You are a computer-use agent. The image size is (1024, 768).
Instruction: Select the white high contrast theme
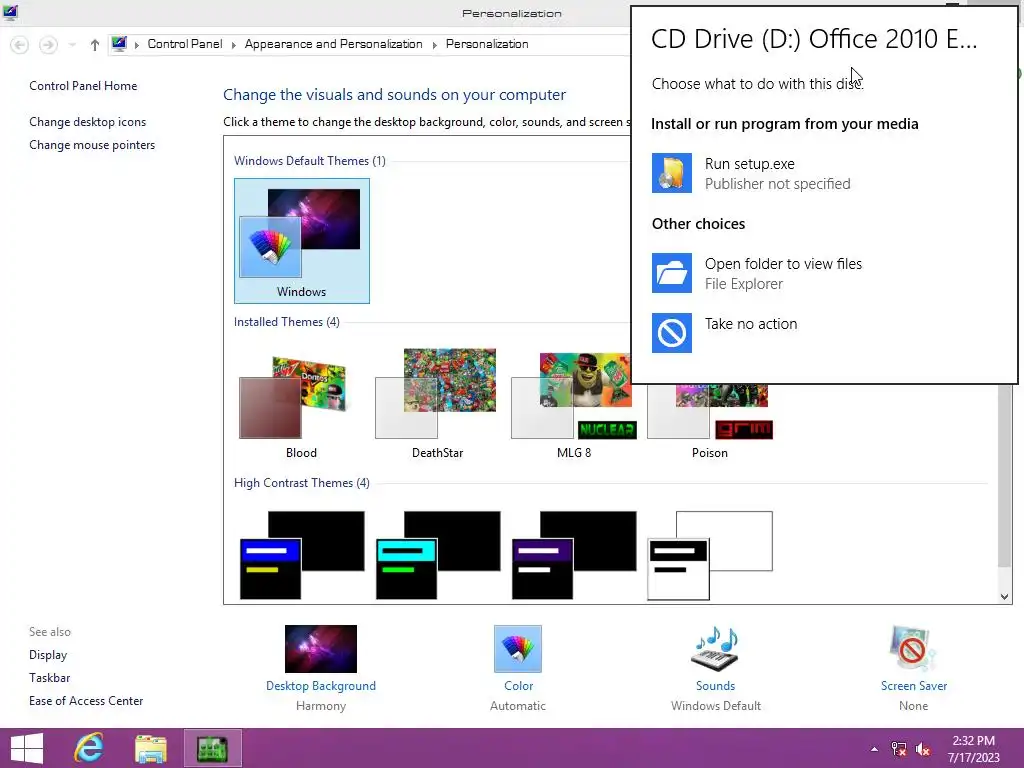pyautogui.click(x=710, y=555)
